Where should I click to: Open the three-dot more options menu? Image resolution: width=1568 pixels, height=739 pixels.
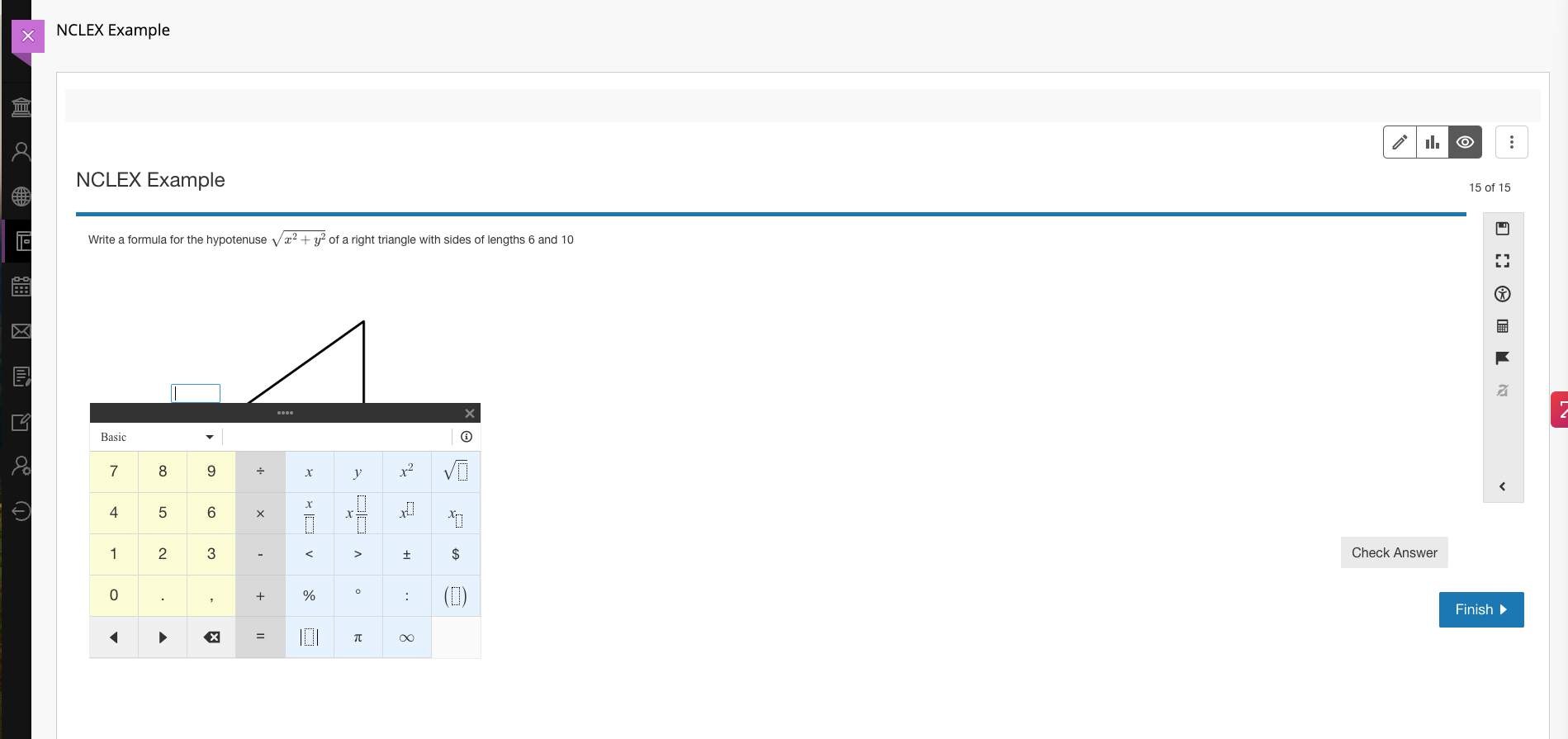click(x=1511, y=142)
